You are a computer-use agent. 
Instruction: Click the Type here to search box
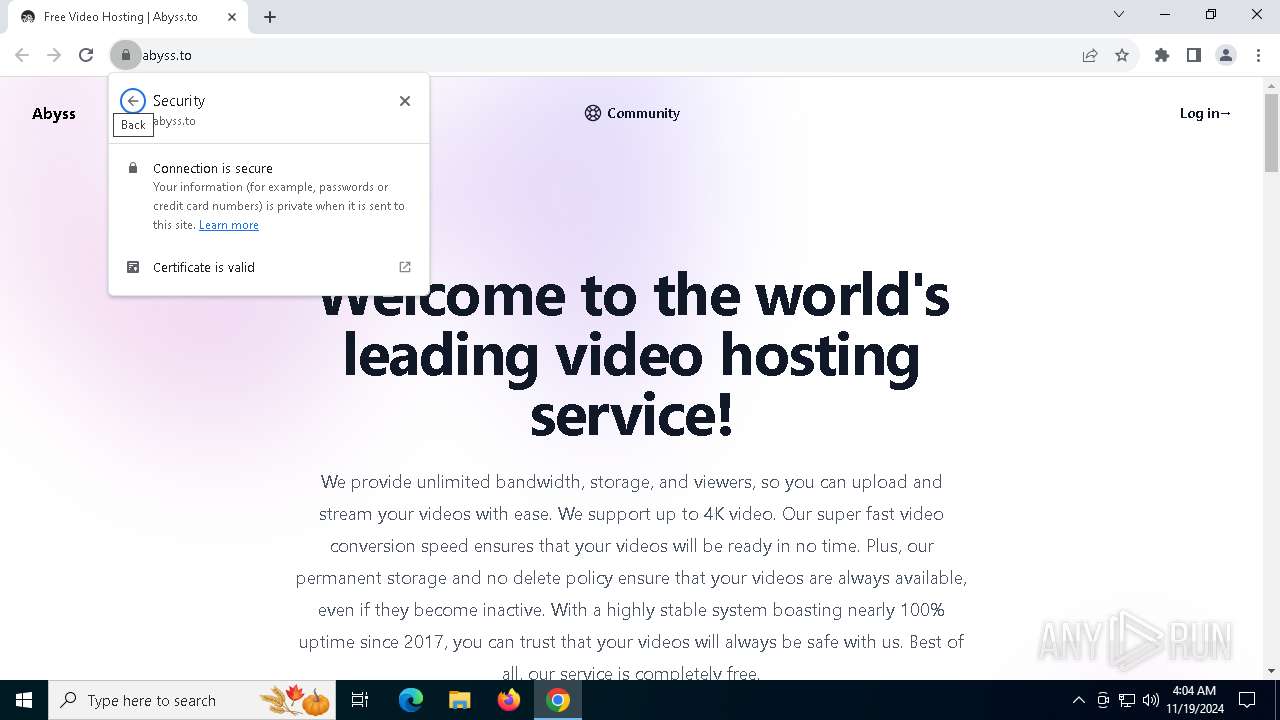(x=192, y=700)
